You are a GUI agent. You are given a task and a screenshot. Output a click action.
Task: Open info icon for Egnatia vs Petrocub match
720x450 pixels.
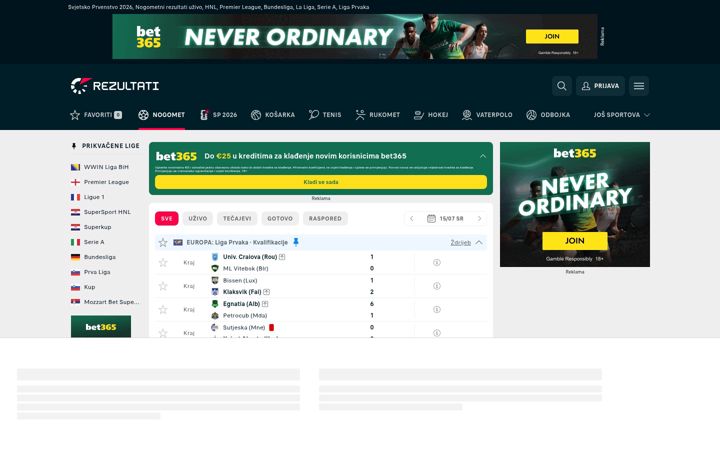click(437, 309)
